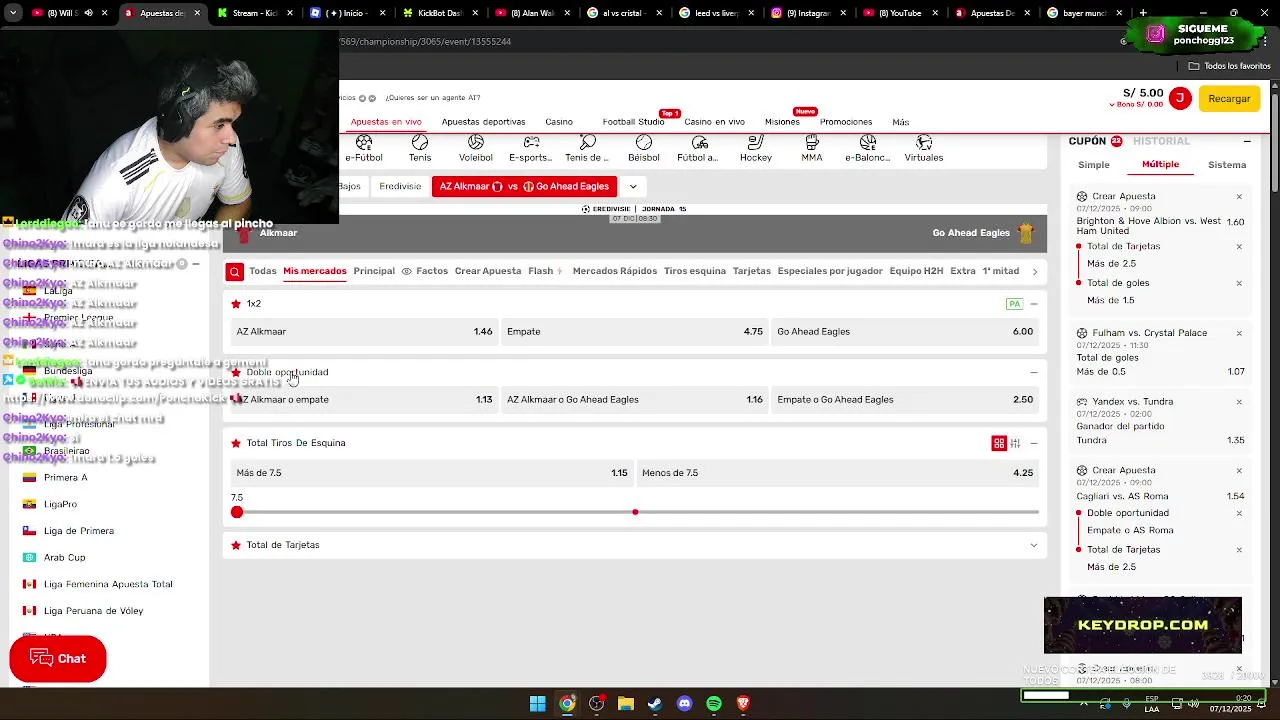Open the Windows Start menu

coord(538,704)
